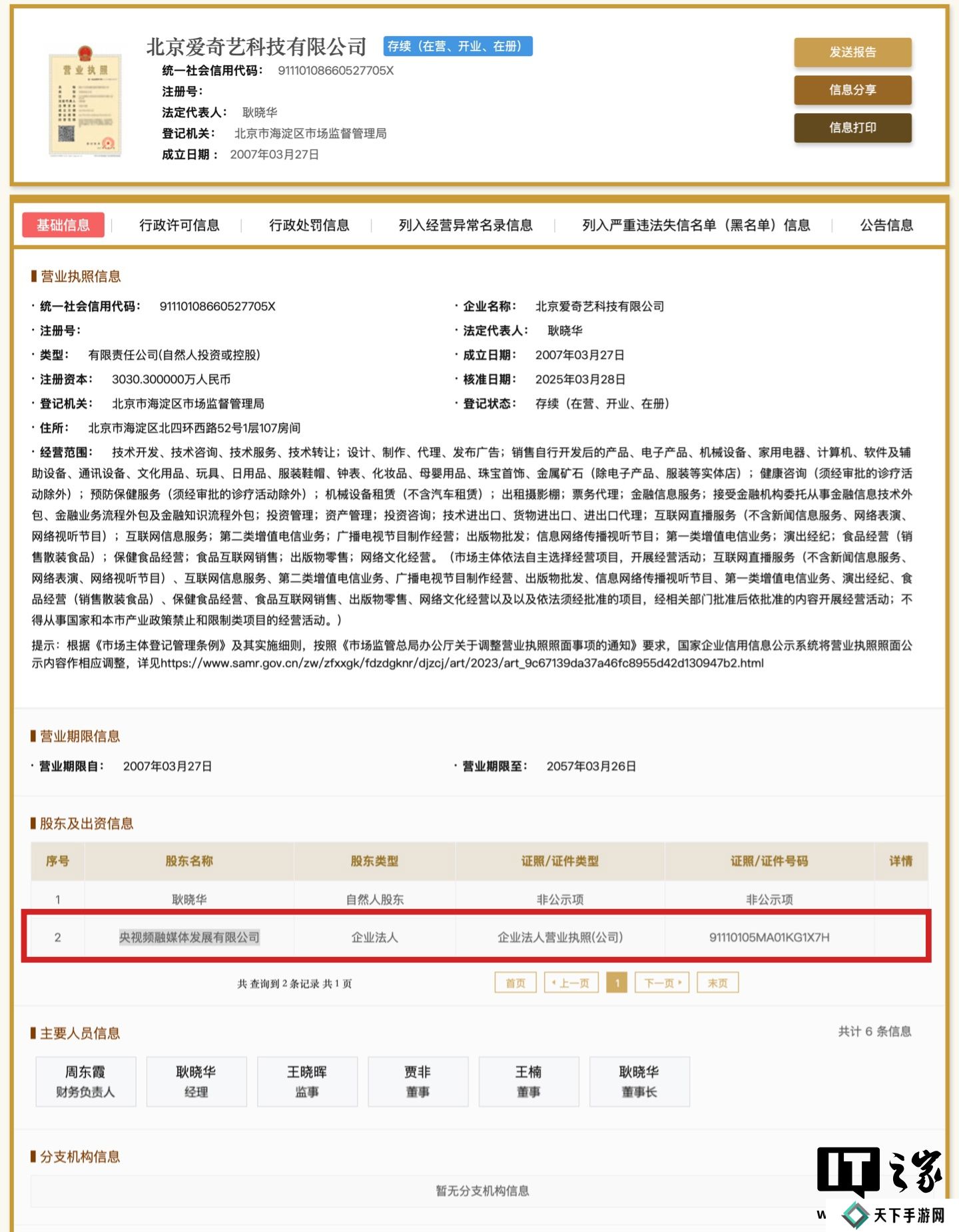Jump to 末页 last page
The height and width of the screenshot is (1232, 959).
717,983
